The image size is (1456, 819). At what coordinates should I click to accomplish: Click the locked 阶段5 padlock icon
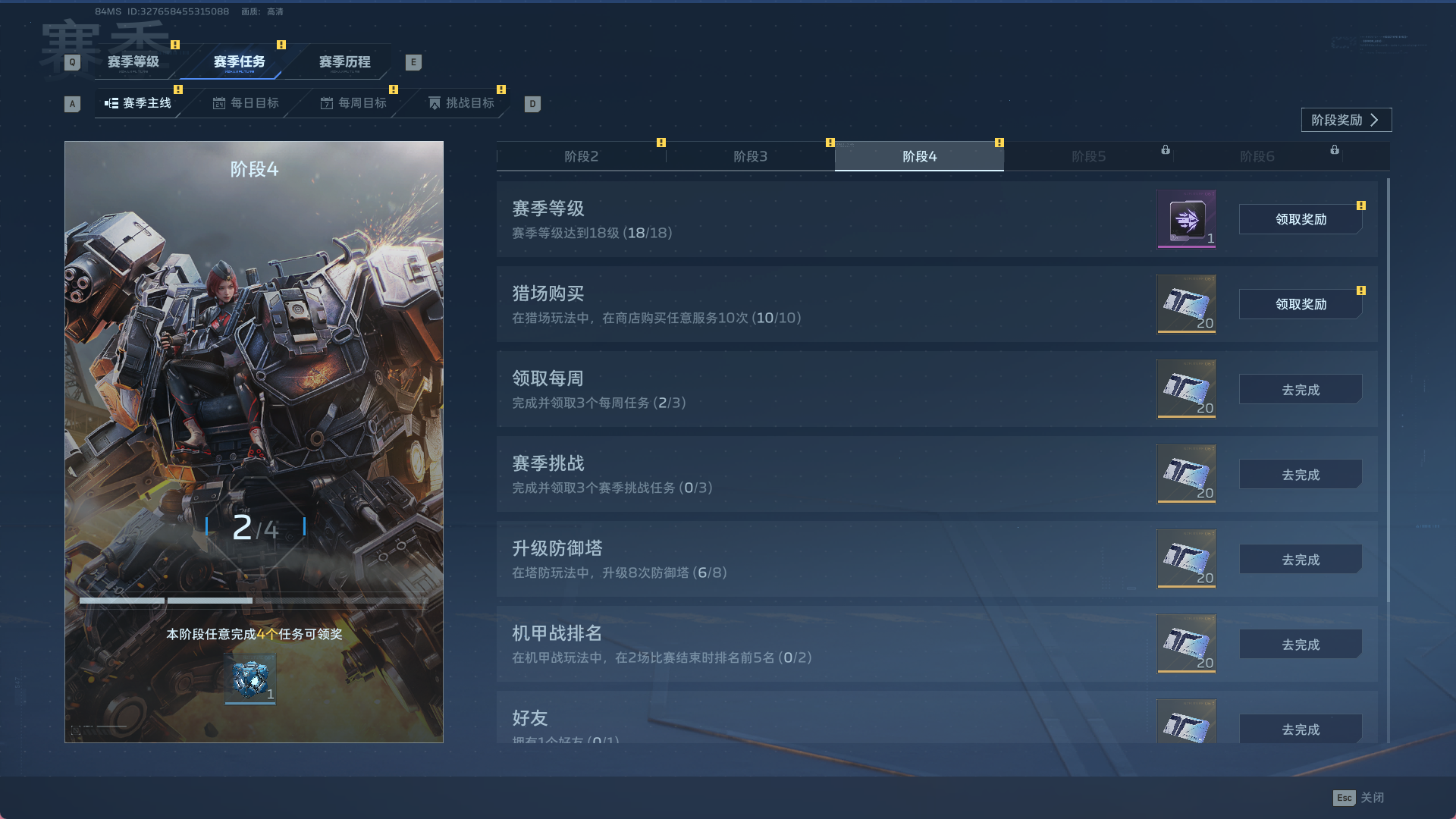click(1166, 150)
